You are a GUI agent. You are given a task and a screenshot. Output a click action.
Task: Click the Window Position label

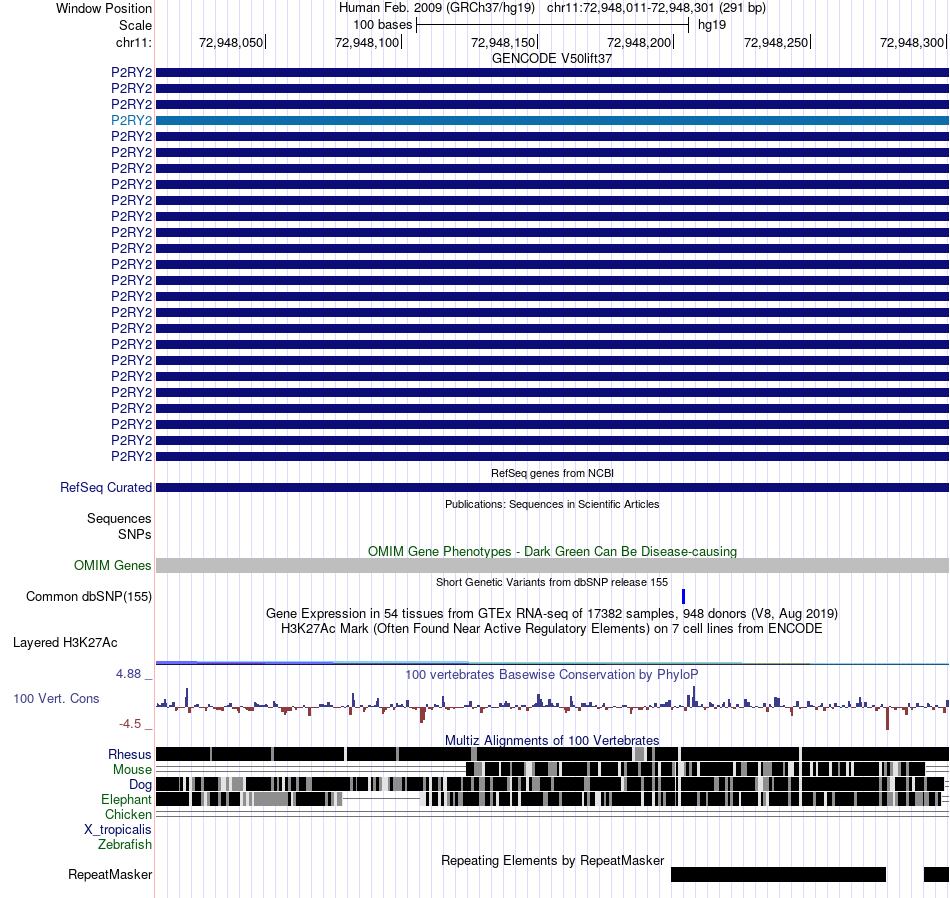(x=104, y=8)
